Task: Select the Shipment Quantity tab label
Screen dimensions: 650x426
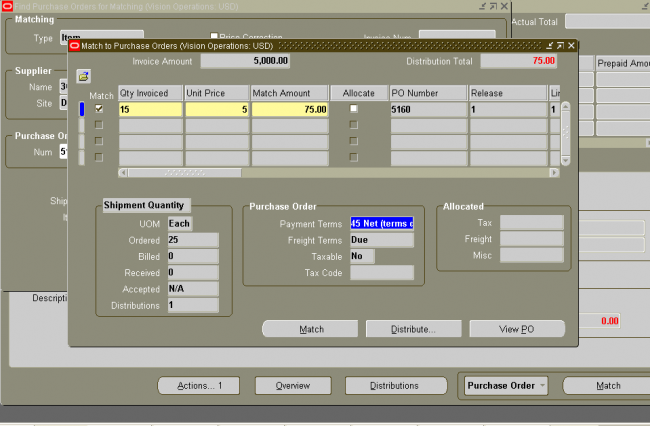Action: pyautogui.click(x=146, y=206)
